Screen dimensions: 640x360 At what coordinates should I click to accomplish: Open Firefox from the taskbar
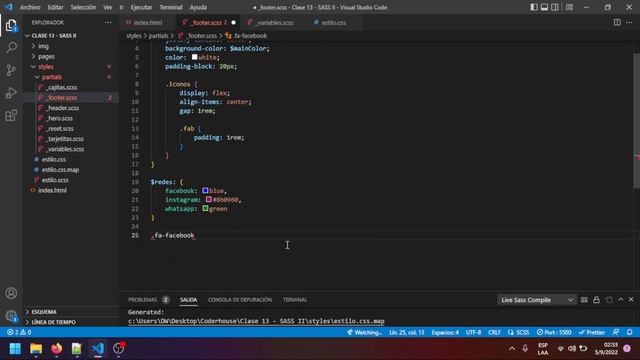(x=57, y=349)
